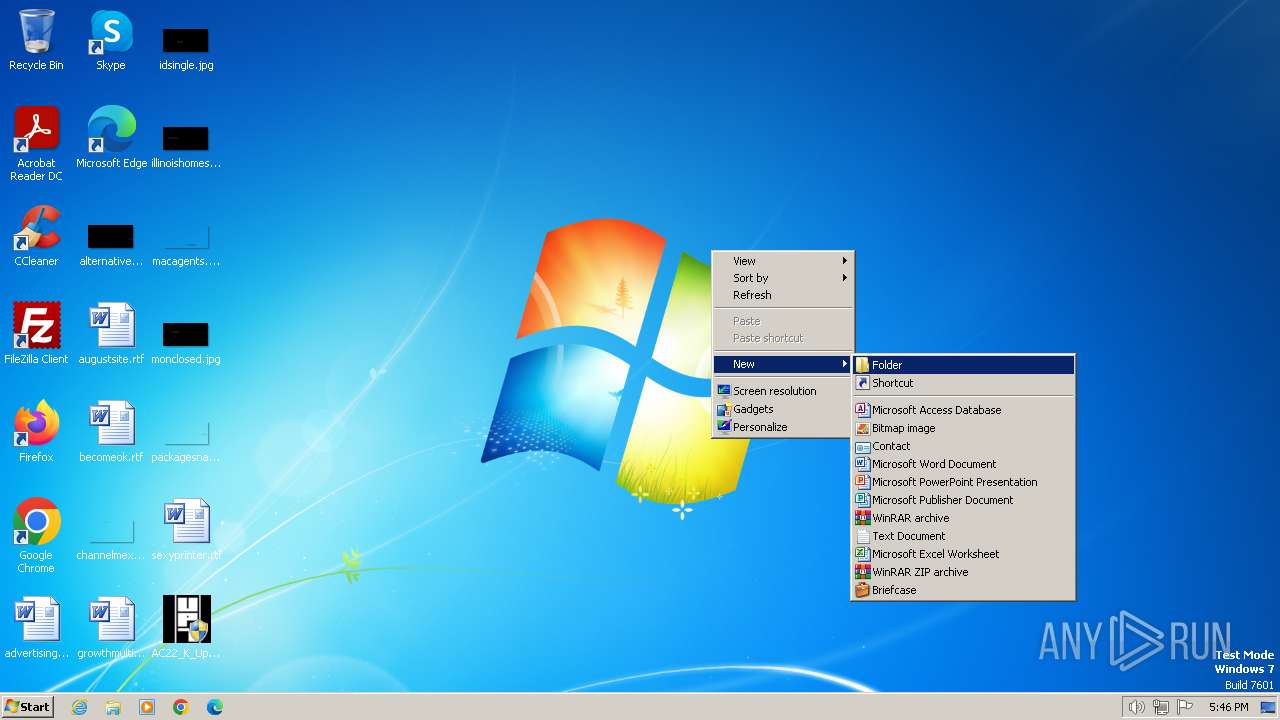Click the Firefox desktop shortcut
Image resolution: width=1280 pixels, height=720 pixels.
click(36, 432)
